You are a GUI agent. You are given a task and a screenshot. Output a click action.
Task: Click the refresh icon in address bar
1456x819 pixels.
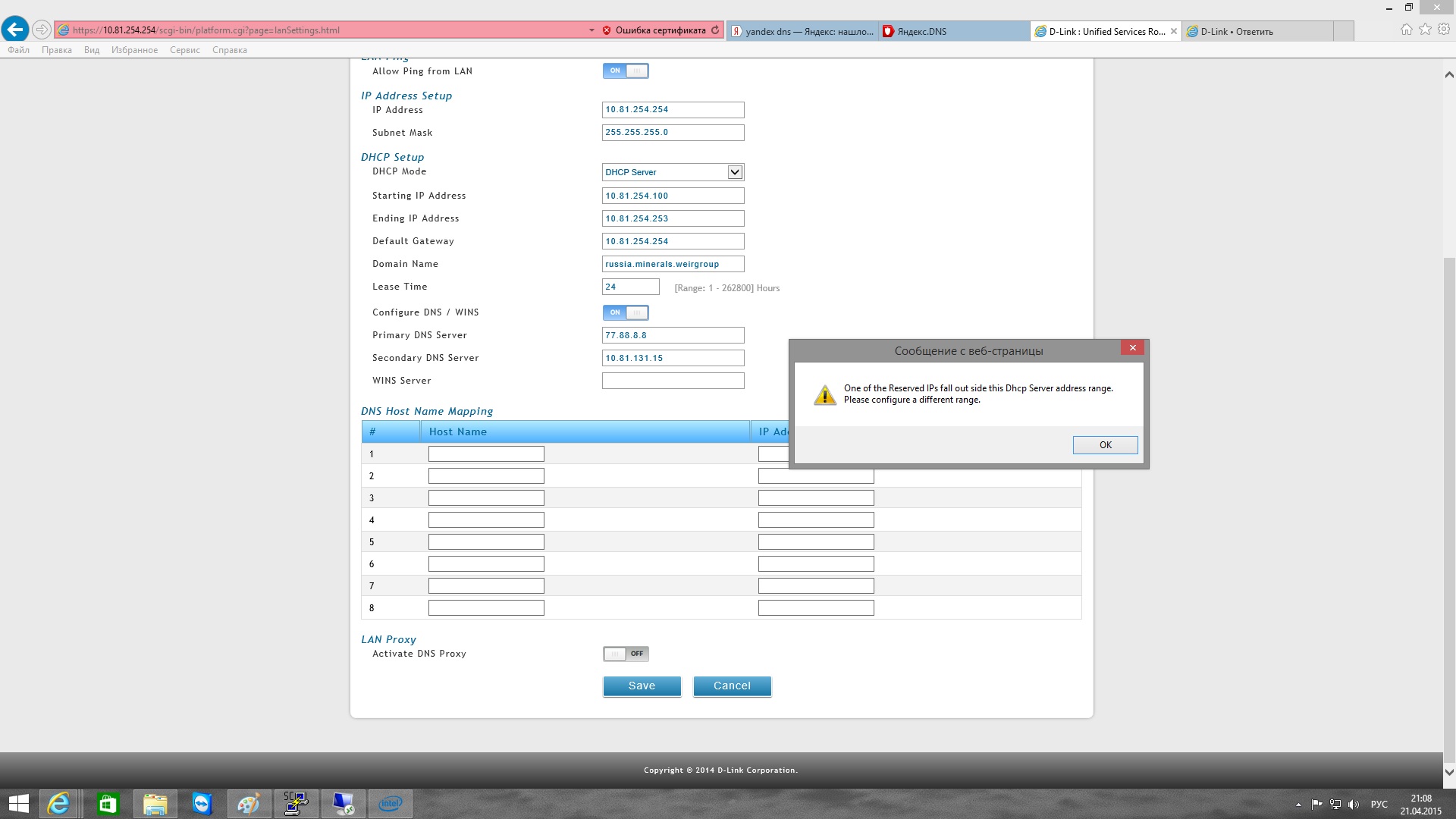715,30
